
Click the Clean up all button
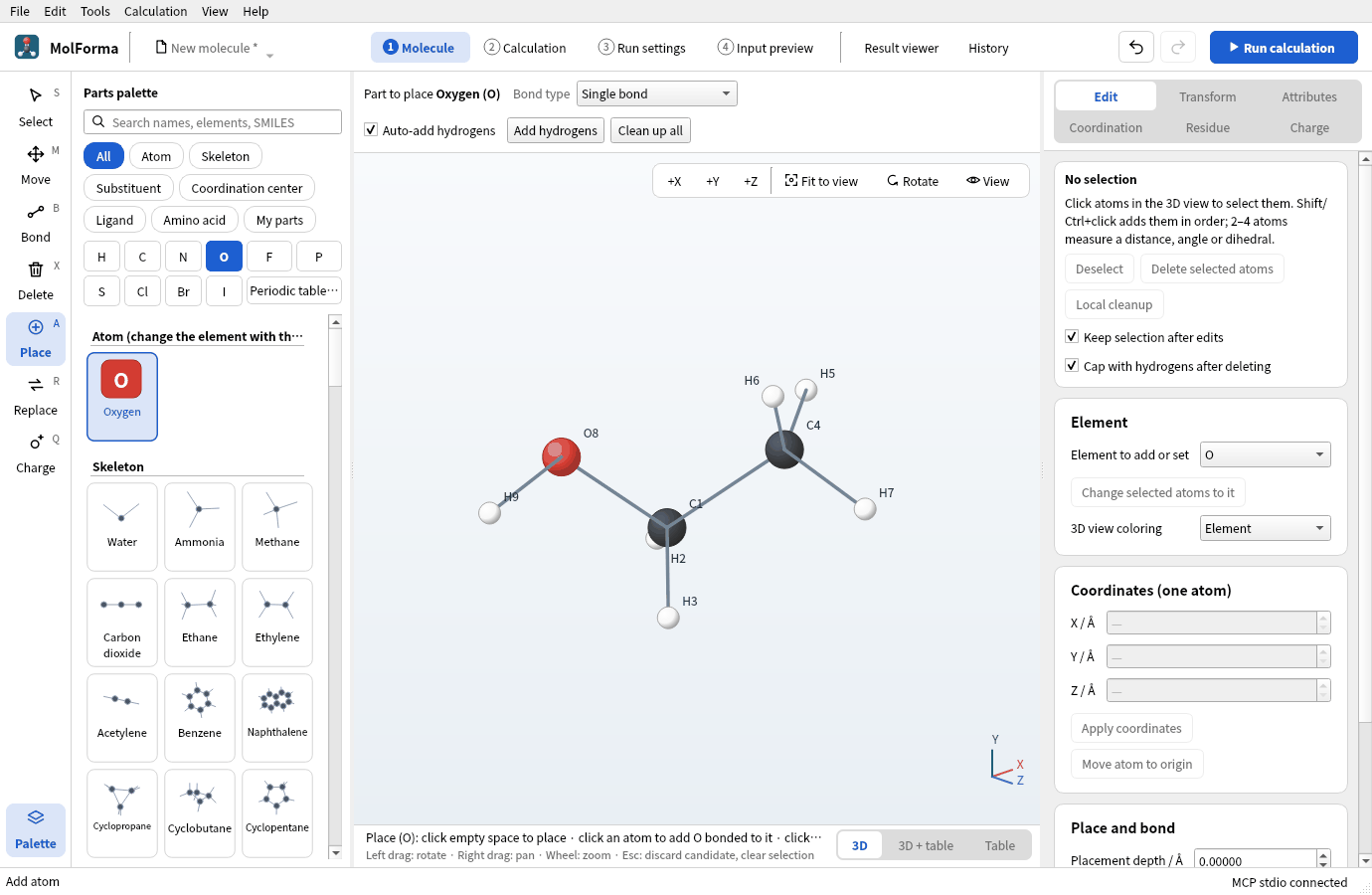[650, 130]
